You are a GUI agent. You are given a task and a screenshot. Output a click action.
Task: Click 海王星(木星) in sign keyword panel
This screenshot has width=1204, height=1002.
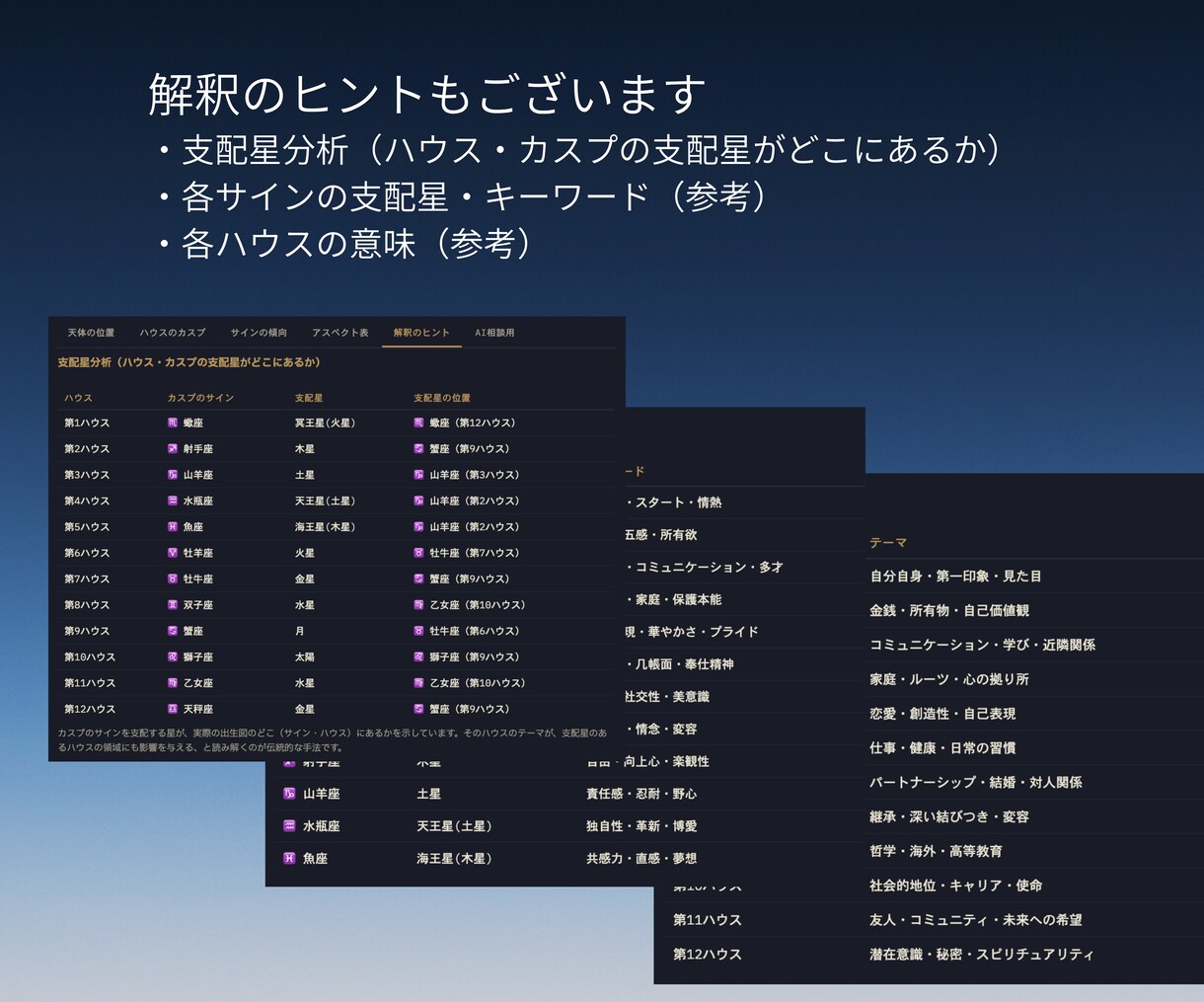point(454,859)
